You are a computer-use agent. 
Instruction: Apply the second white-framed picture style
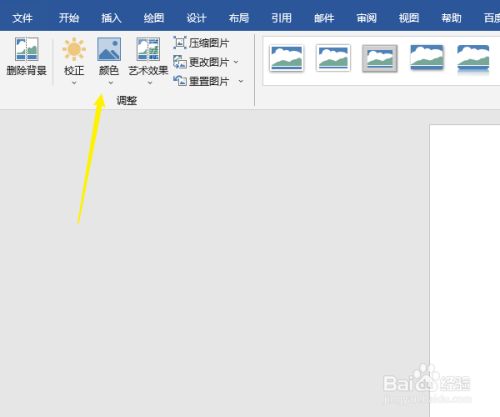click(x=333, y=58)
